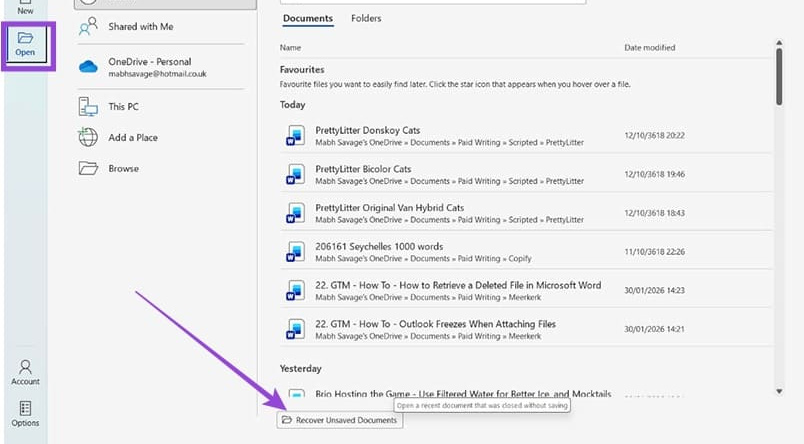Click Word icon beside 206161 Seychelles document
The width and height of the screenshot is (804, 444).
click(x=295, y=252)
